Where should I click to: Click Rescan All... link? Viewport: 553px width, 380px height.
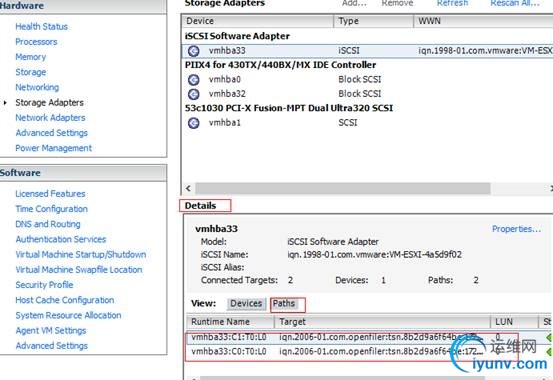pyautogui.click(x=515, y=3)
